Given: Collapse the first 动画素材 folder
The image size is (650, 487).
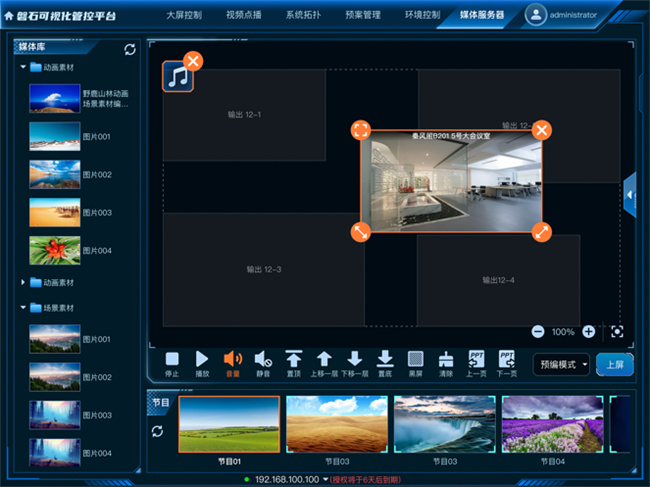Looking at the screenshot, I should tap(23, 67).
